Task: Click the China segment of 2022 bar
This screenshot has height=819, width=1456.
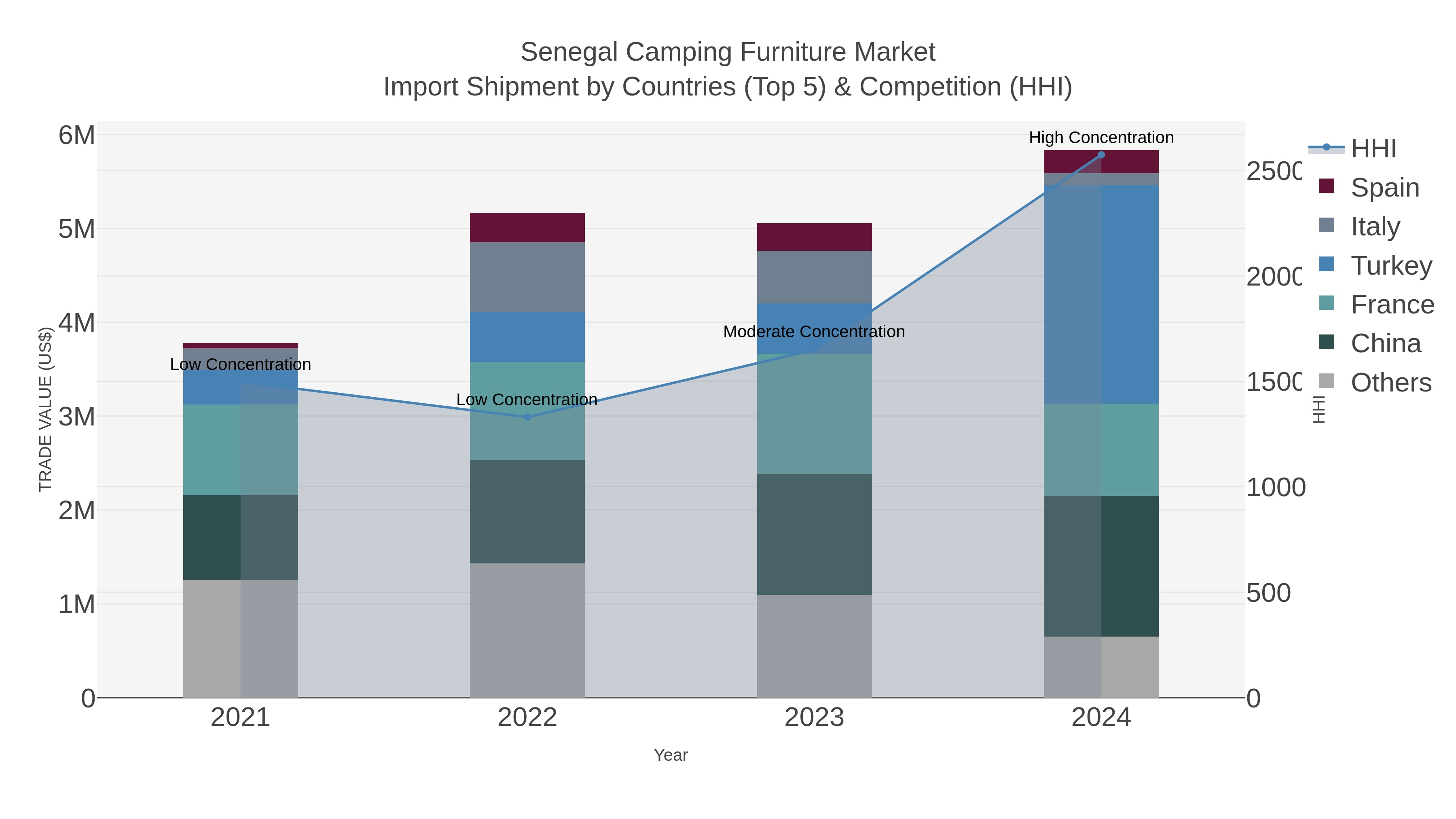Action: 527,512
